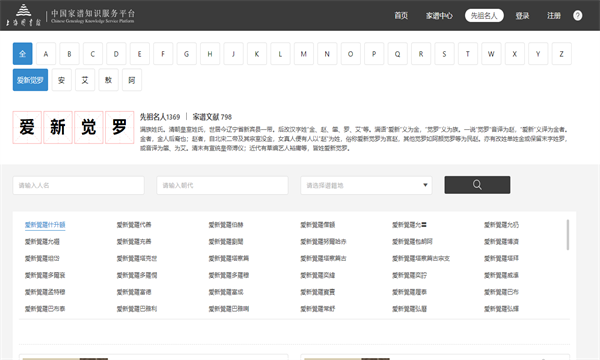
Task: Filter surnames by letter J
Action: tap(233, 54)
